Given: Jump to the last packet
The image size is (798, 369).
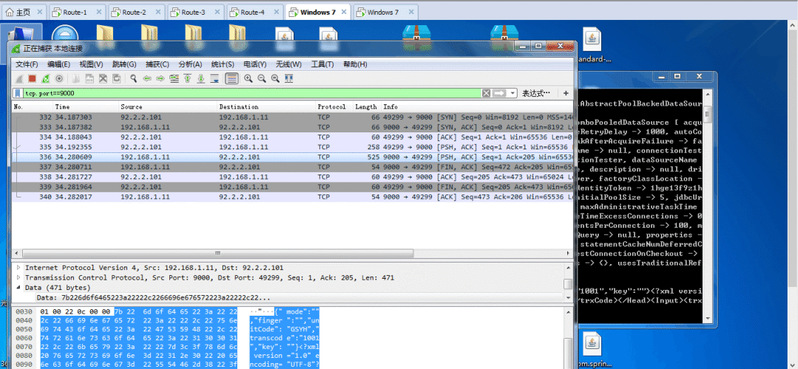Looking at the screenshot, I should pos(201,79).
